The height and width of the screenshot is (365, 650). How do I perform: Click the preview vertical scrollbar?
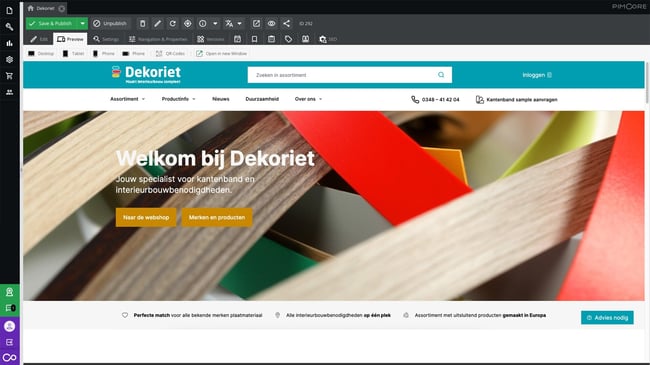(647, 83)
